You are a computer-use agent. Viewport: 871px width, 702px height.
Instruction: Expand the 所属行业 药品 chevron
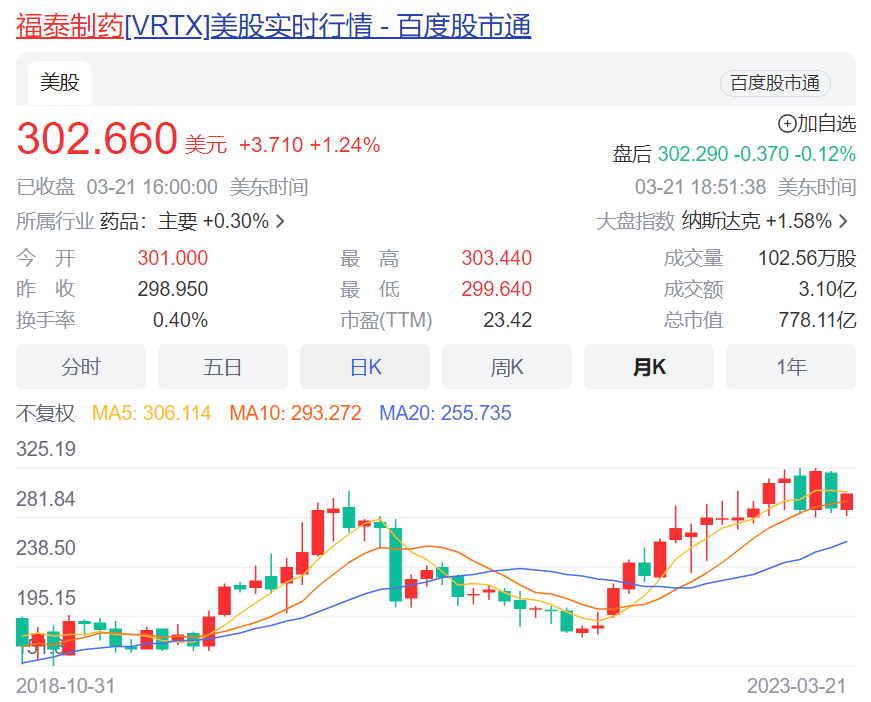pyautogui.click(x=280, y=221)
